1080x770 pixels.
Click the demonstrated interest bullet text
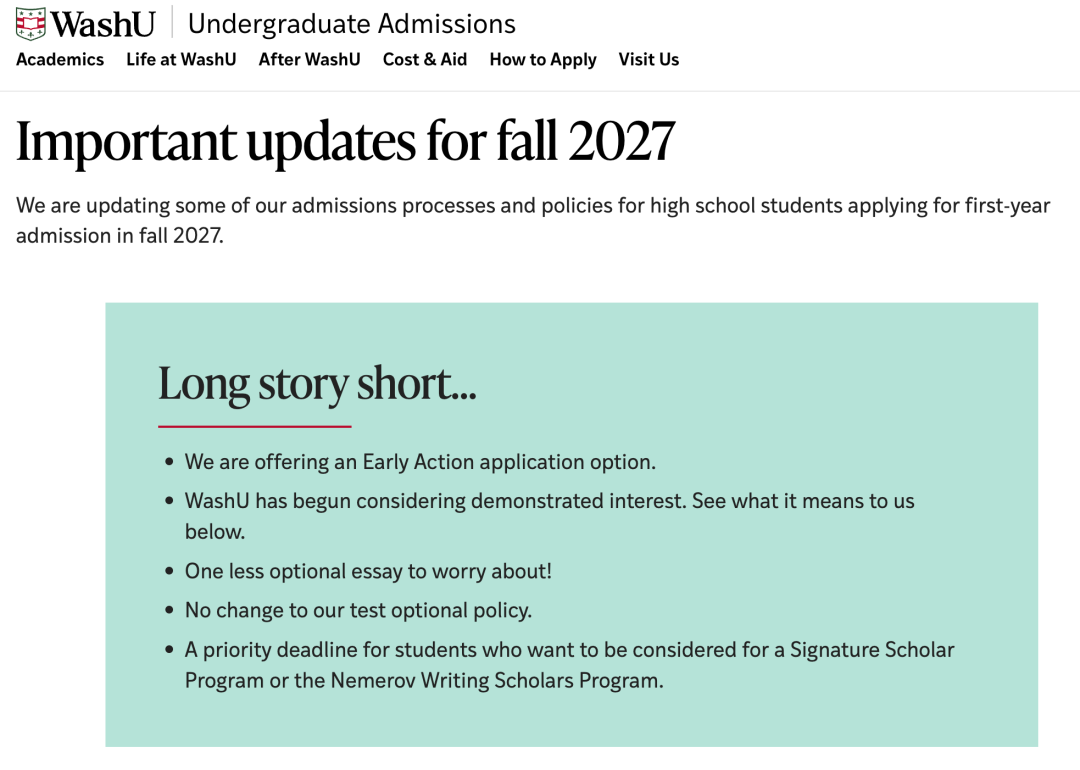[x=436, y=501]
